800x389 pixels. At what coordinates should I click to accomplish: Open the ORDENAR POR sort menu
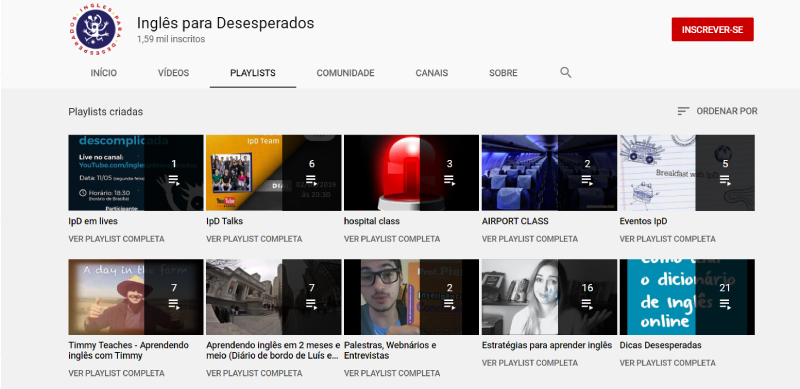tap(717, 111)
